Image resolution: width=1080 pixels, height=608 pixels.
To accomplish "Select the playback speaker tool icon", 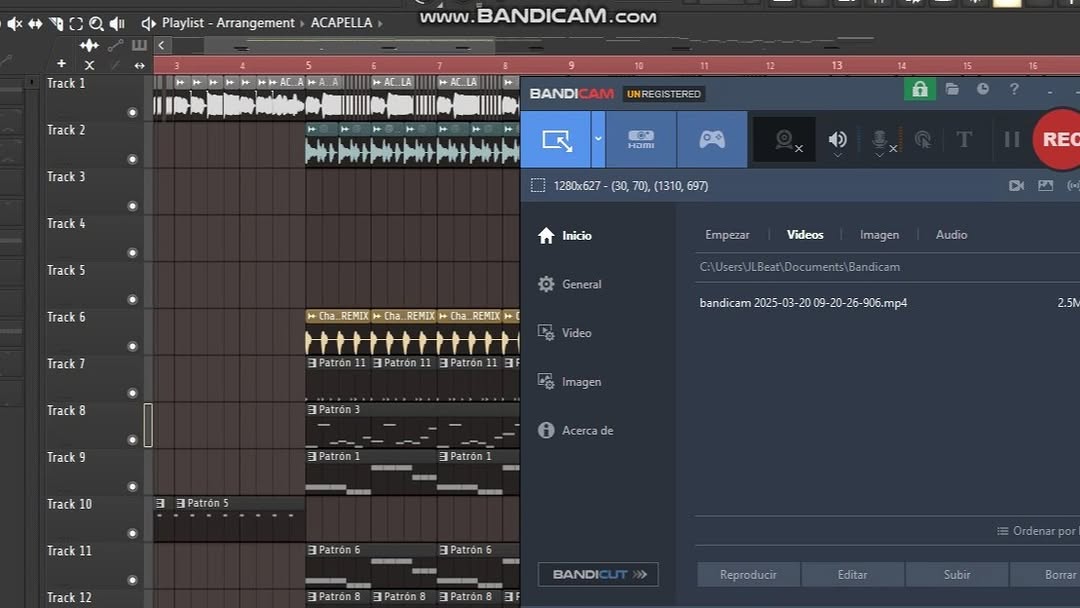I will click(117, 23).
